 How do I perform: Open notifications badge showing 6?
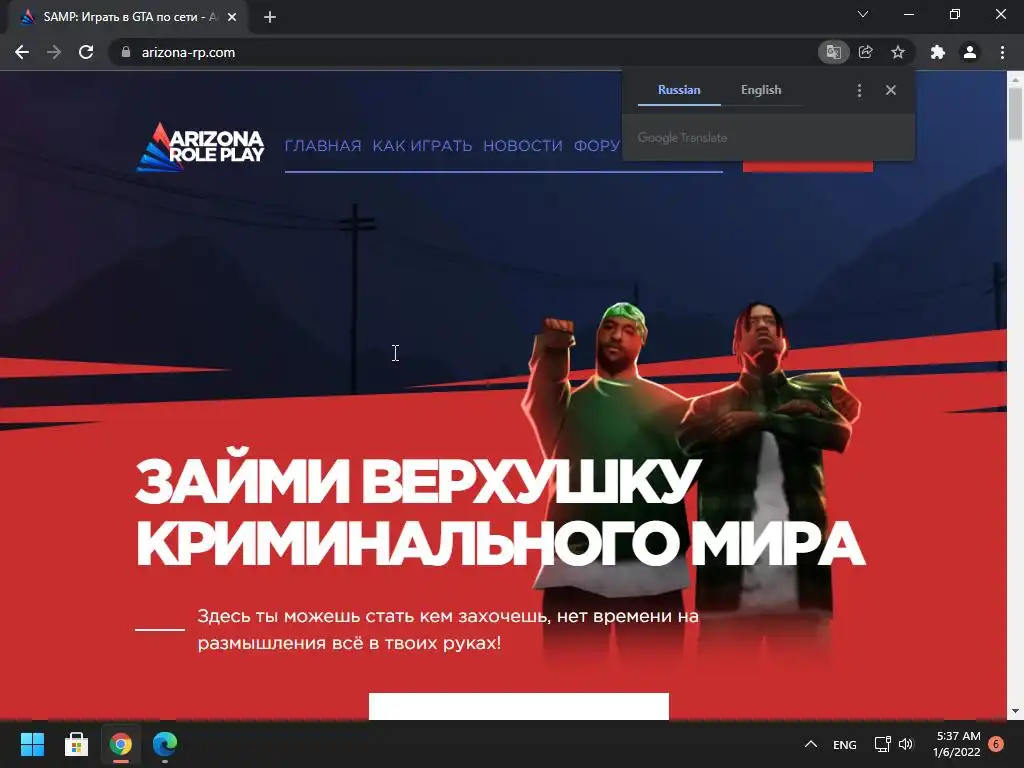pos(996,744)
